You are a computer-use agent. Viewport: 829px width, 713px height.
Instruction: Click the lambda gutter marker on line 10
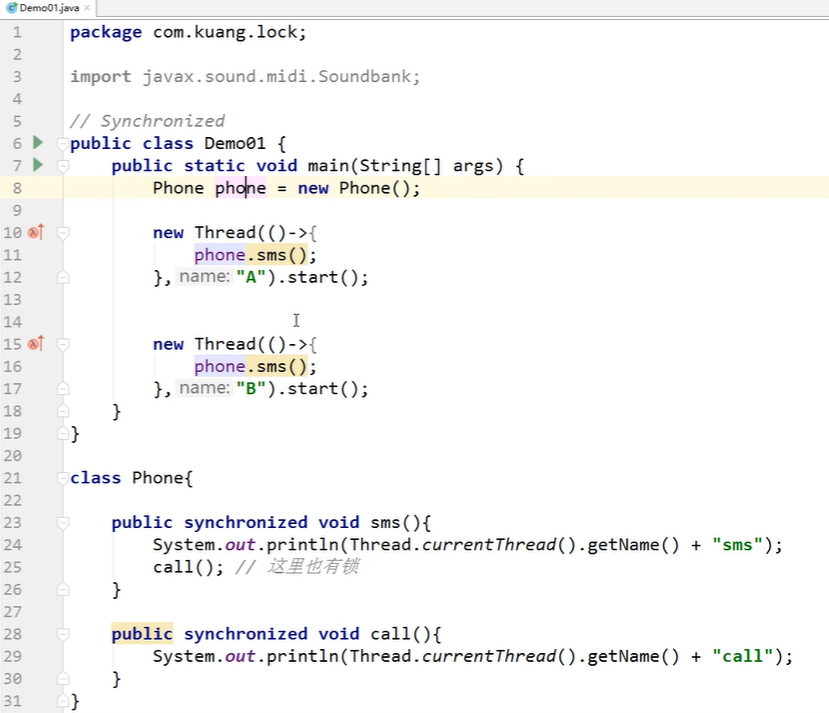click(36, 232)
